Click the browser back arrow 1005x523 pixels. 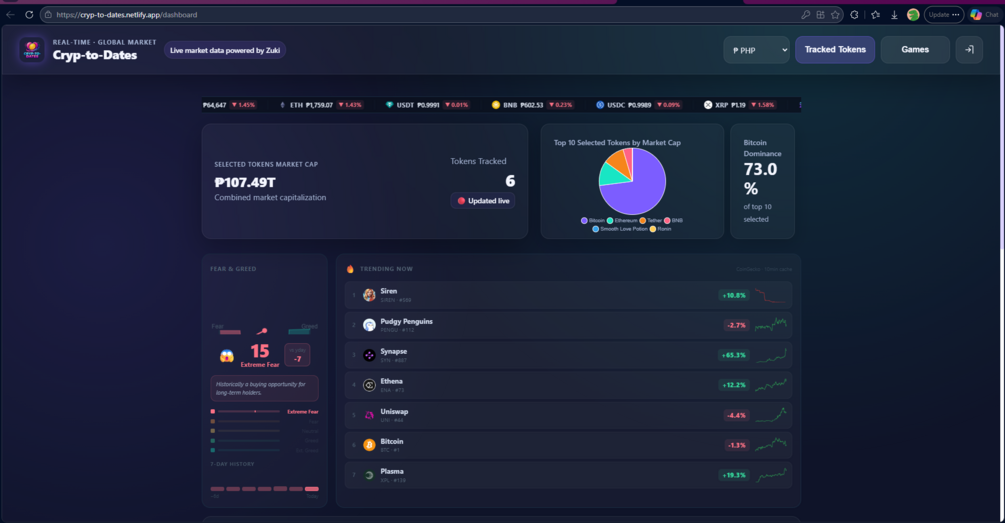pos(10,14)
